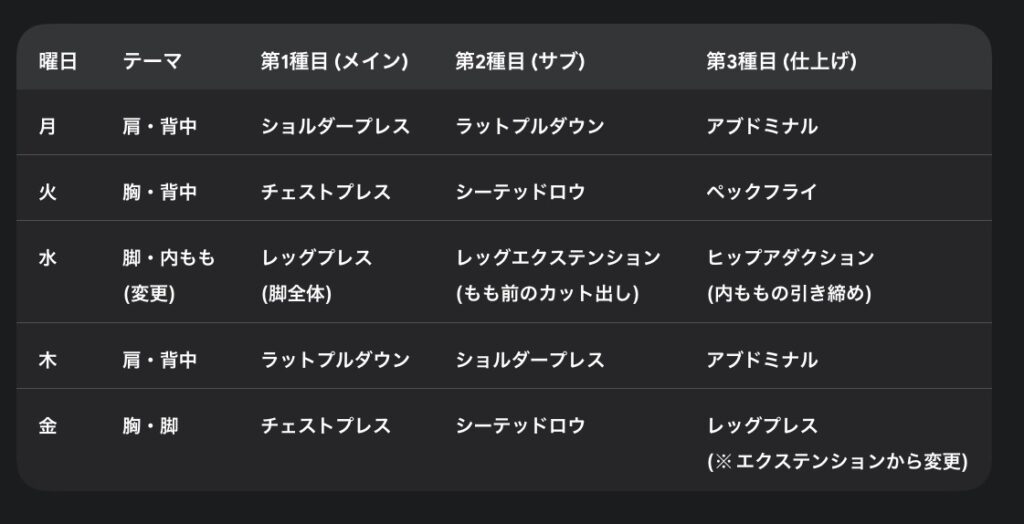The height and width of the screenshot is (524, 1024).
Task: Select the 胸・背中 theme cell
Action: pyautogui.click(x=160, y=192)
